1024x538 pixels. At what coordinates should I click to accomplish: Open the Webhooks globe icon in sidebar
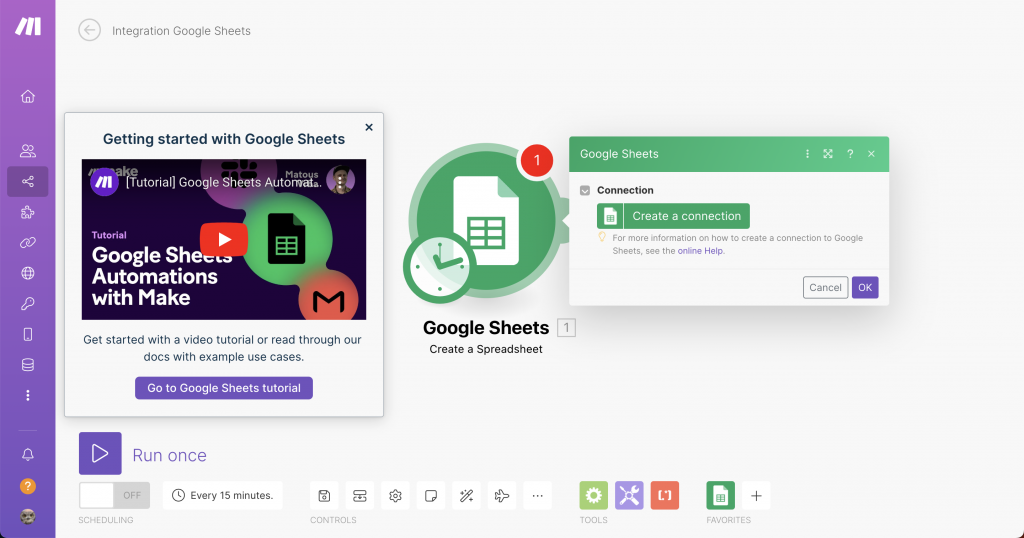click(x=27, y=273)
